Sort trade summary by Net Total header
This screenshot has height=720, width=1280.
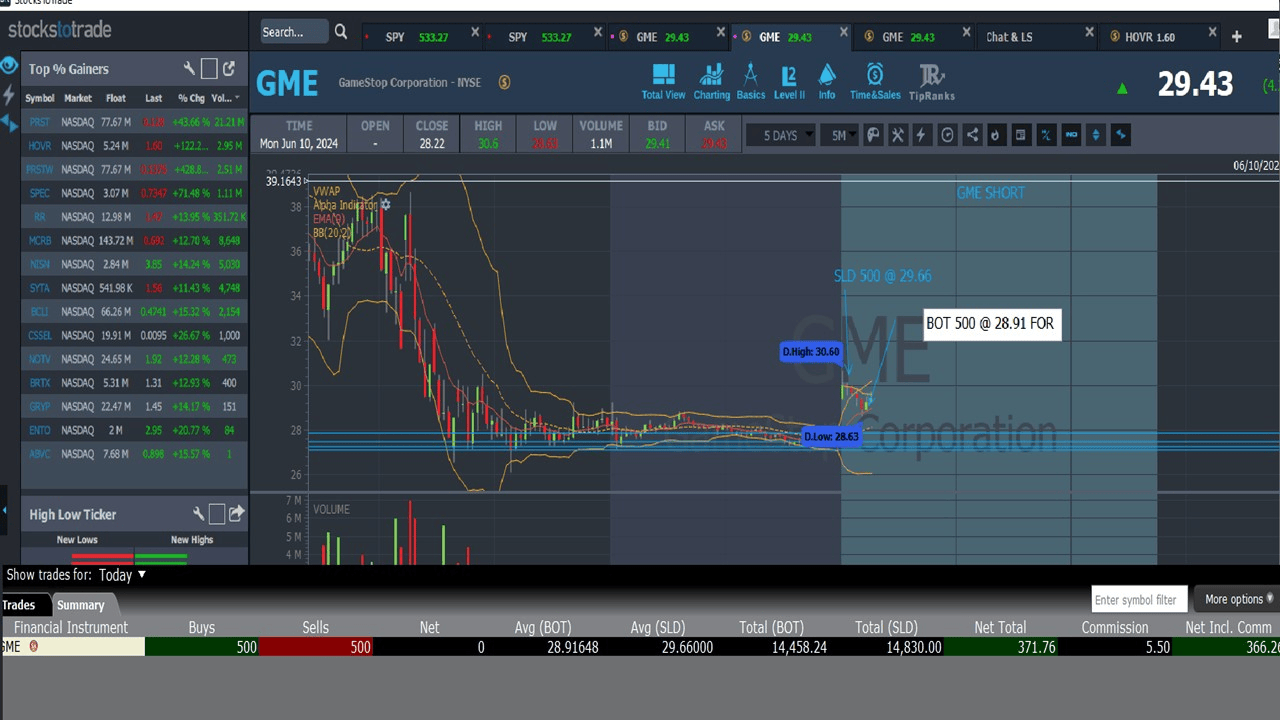pyautogui.click(x=1000, y=628)
